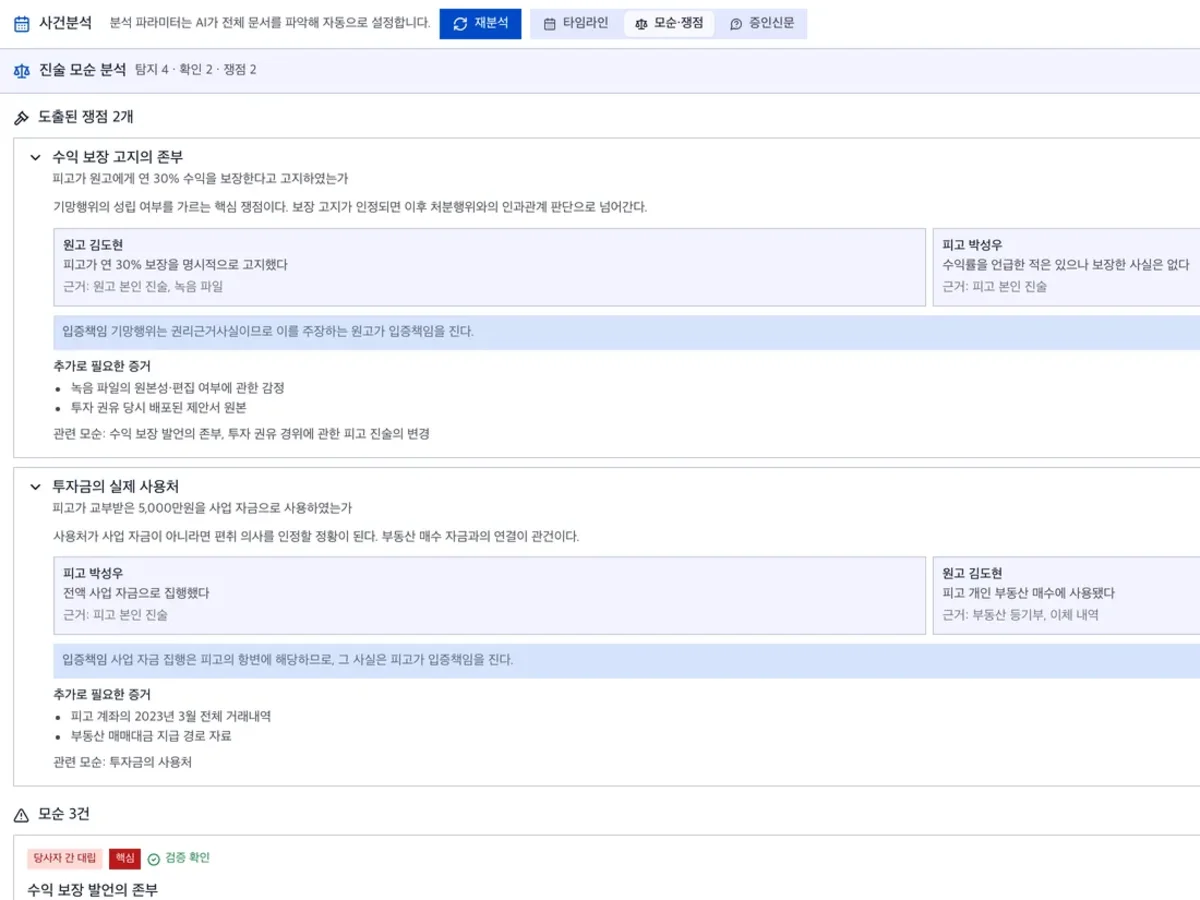This screenshot has height=900, width=1200.
Task: Open the 증인신문 tab
Action: tap(762, 23)
